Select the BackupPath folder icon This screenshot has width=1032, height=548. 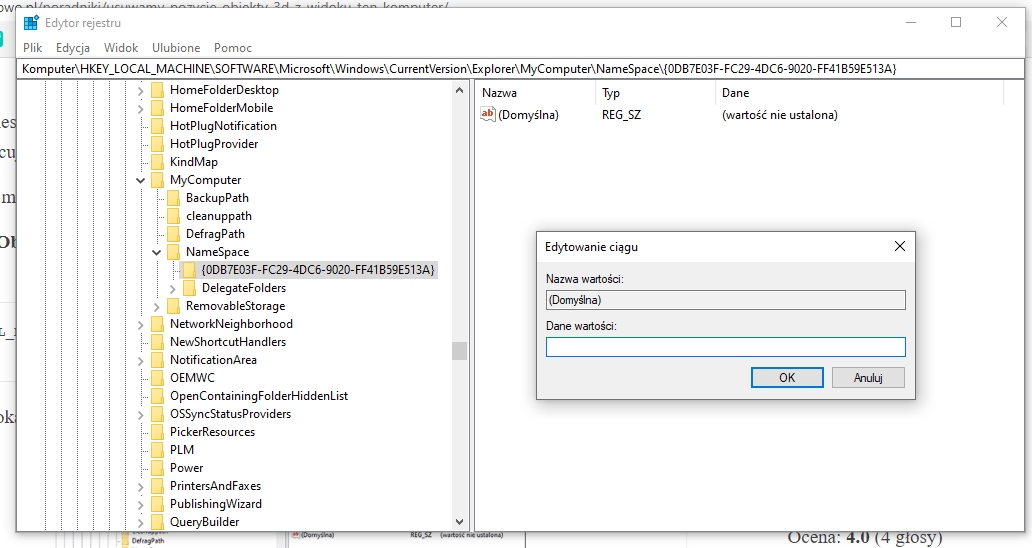tap(173, 198)
